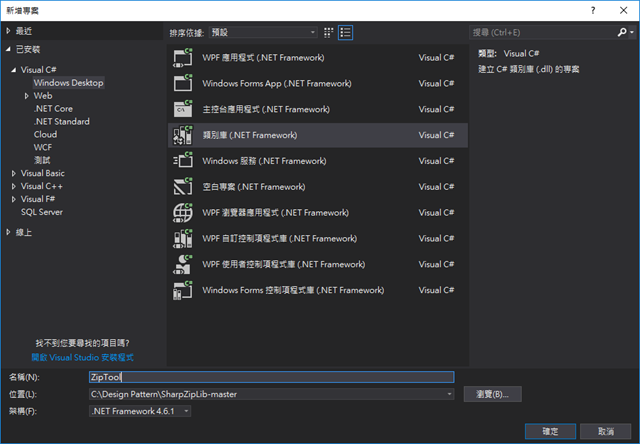Select the WPF 應用程式 template icon

point(182,58)
